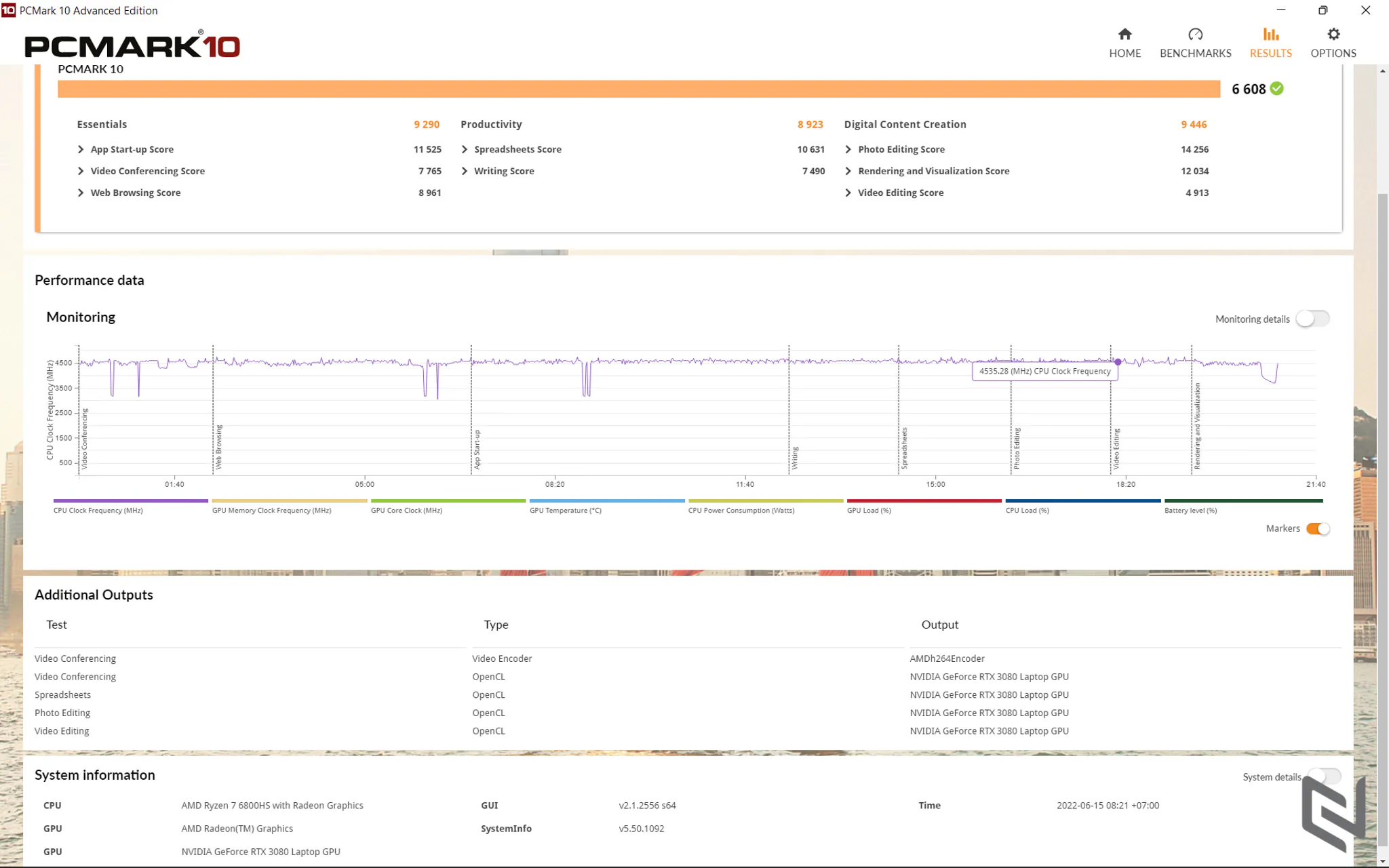1389x868 pixels.
Task: Click the green valid score checkmark
Action: tap(1276, 88)
